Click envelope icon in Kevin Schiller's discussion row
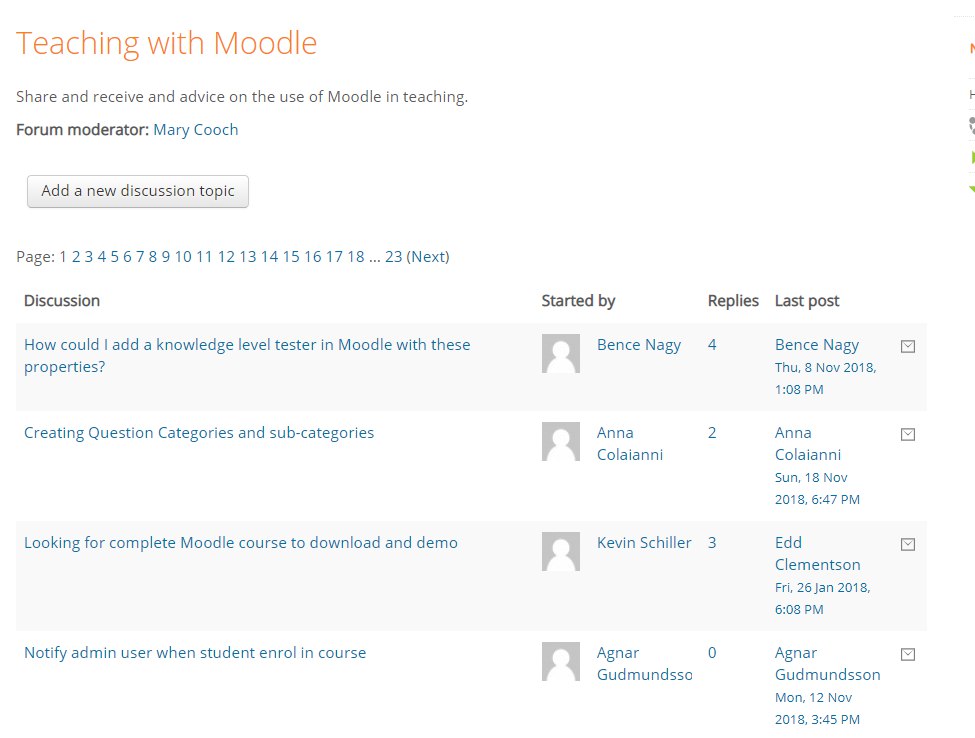The image size is (975, 738). (x=908, y=544)
